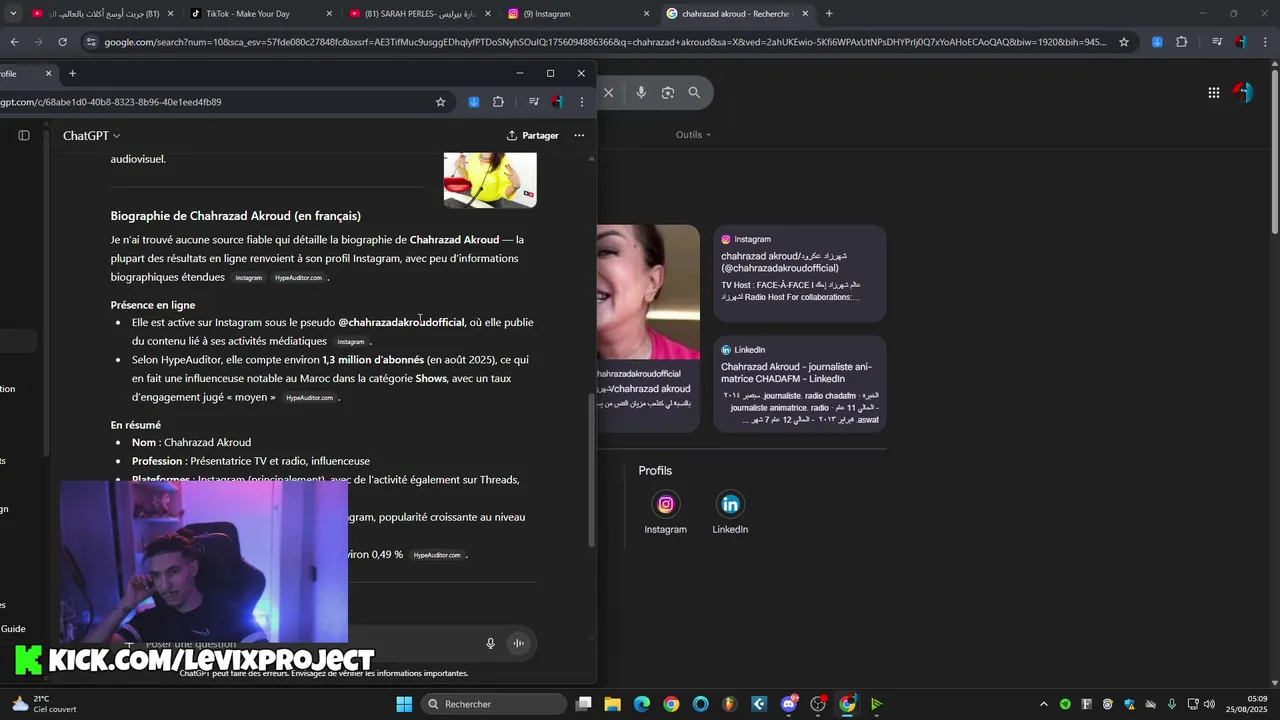
Task: Open the smiling woman video thumbnail
Action: click(x=648, y=292)
